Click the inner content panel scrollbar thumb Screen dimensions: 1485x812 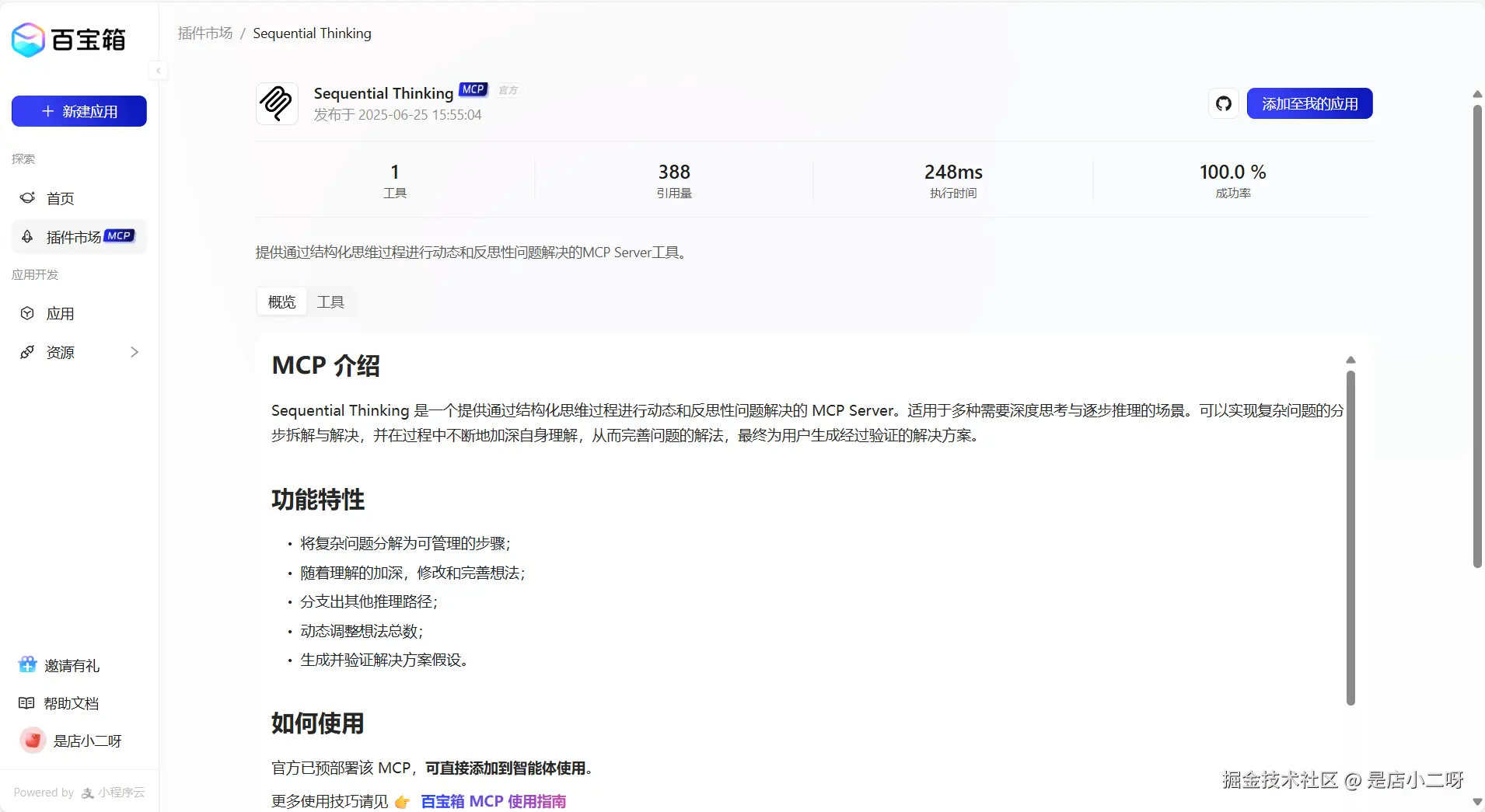pos(1350,538)
